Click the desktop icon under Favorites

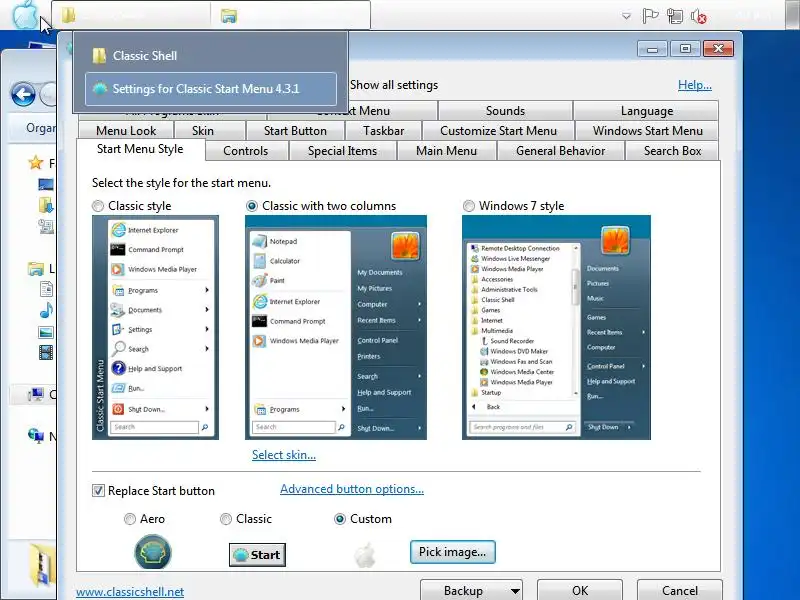(x=46, y=184)
